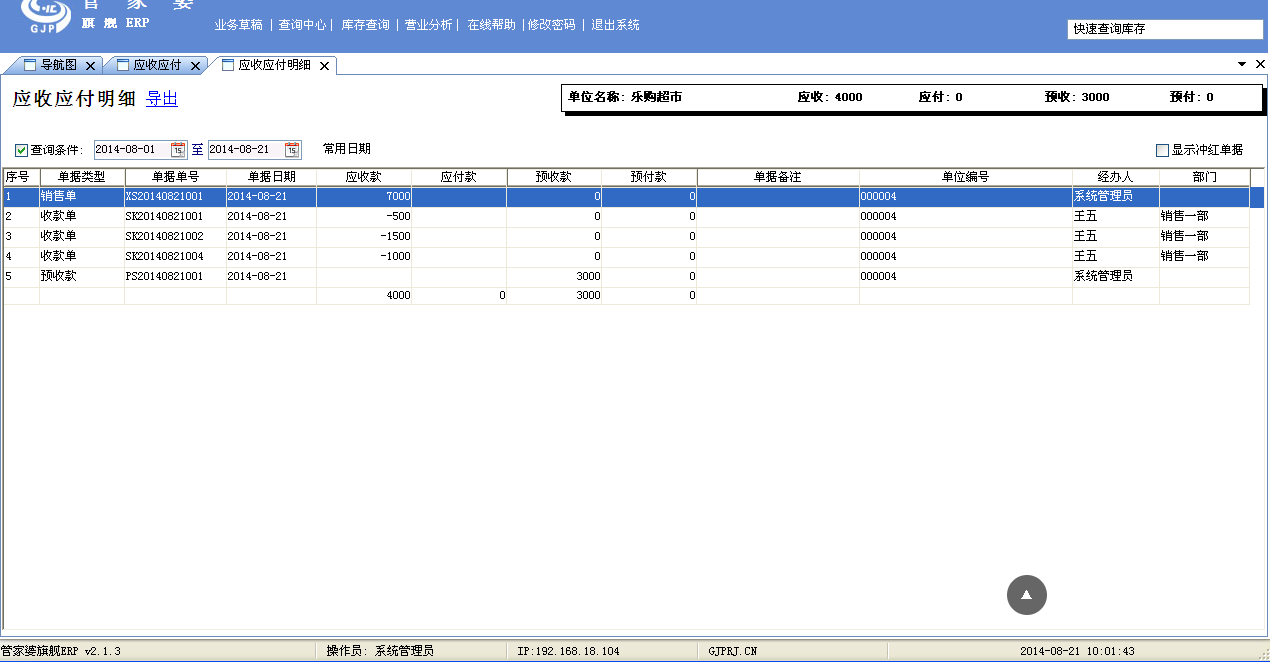Select row with SK20140821002
This screenshot has height=662, width=1270.
click(x=627, y=237)
